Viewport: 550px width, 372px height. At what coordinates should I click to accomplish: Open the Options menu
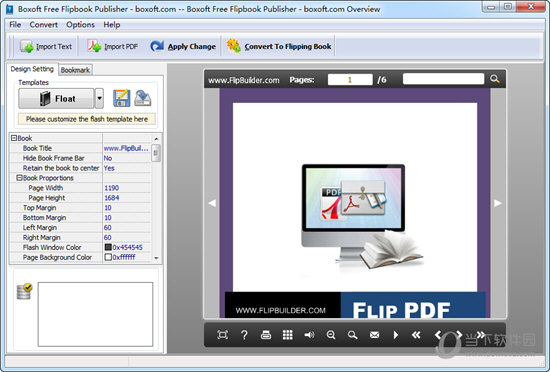[x=80, y=25]
